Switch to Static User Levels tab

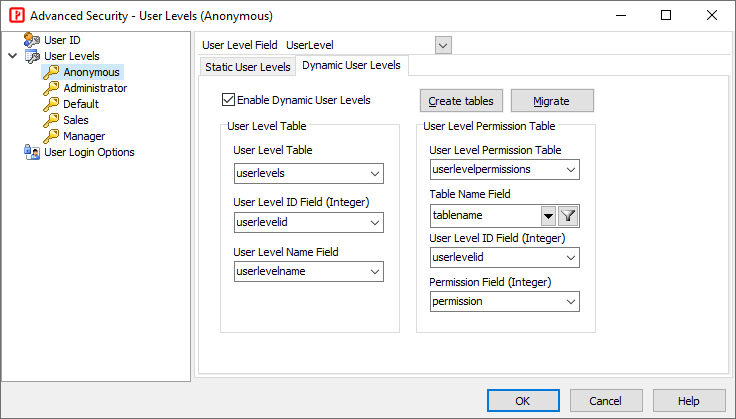tap(248, 67)
